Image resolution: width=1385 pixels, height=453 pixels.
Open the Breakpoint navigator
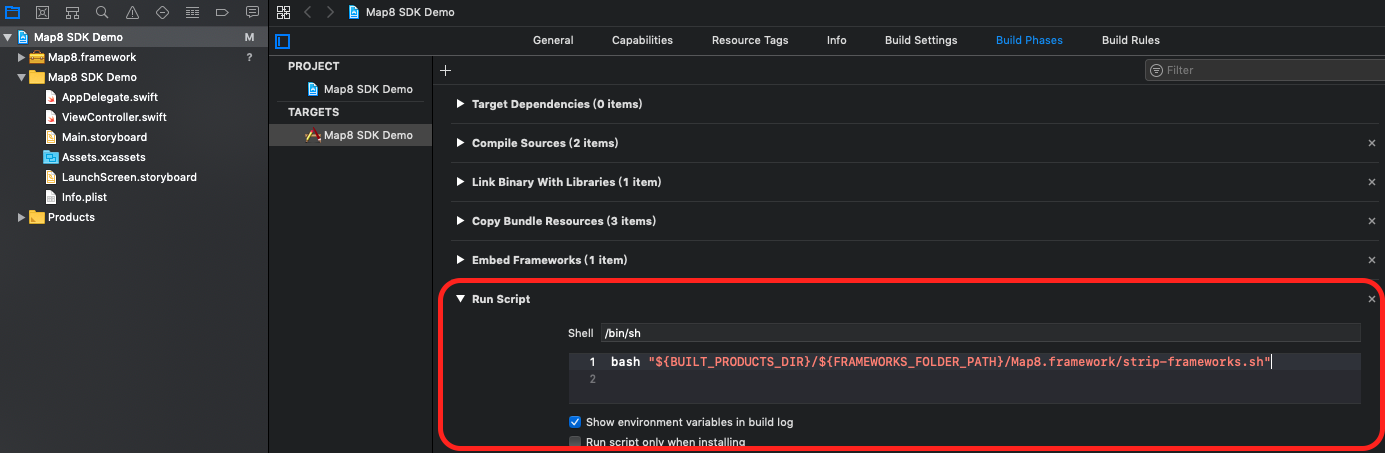point(222,12)
